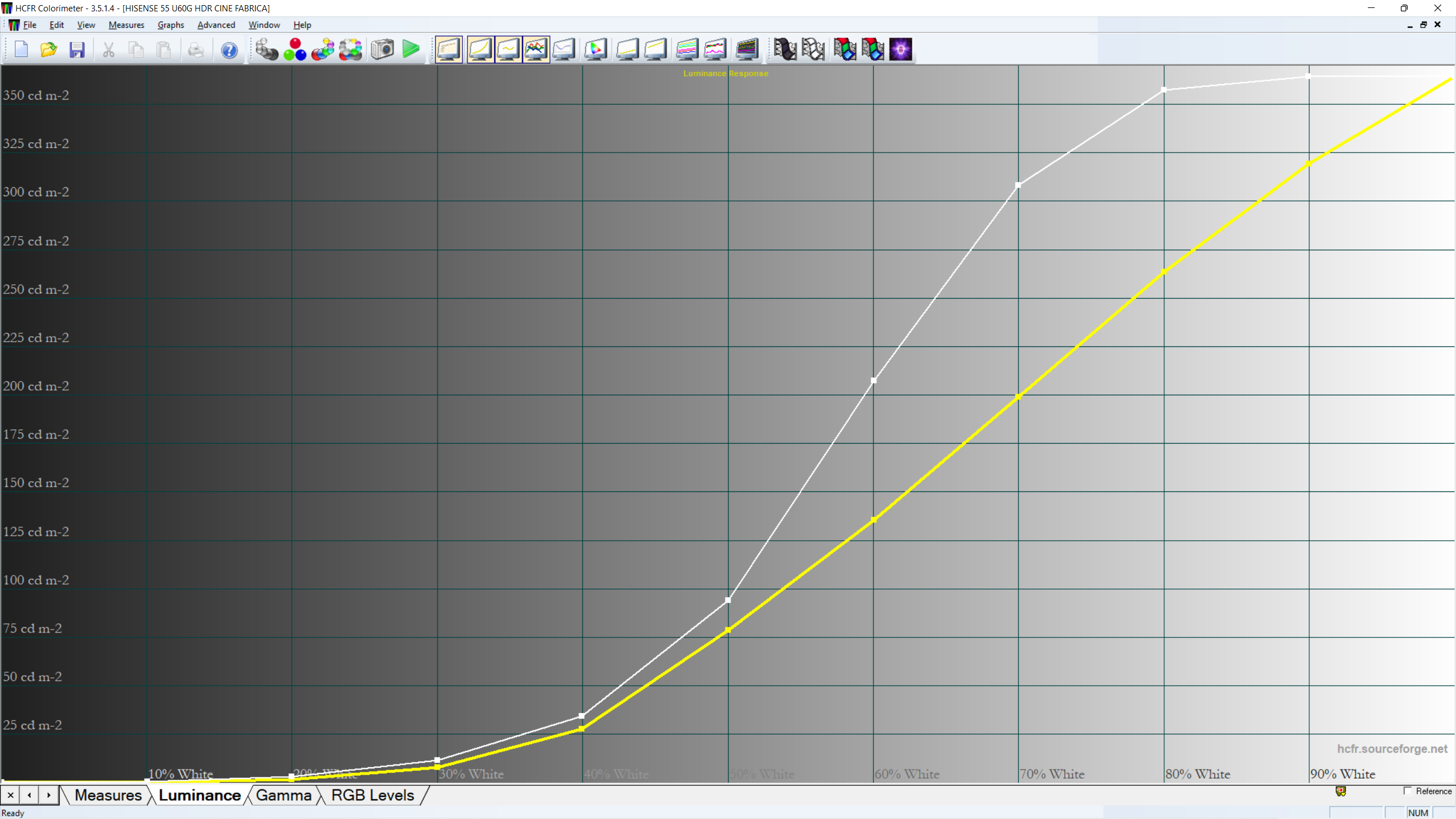The width and height of the screenshot is (1456, 819).
Task: Open the Advanced menu
Action: pos(216,25)
